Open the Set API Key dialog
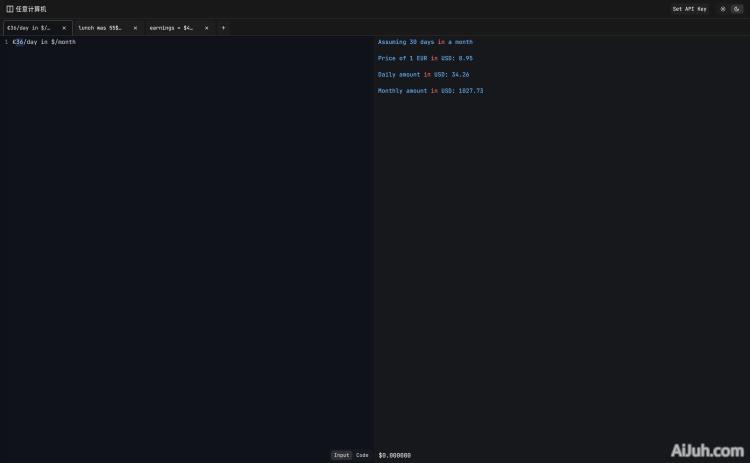This screenshot has width=750, height=463. 689,9
